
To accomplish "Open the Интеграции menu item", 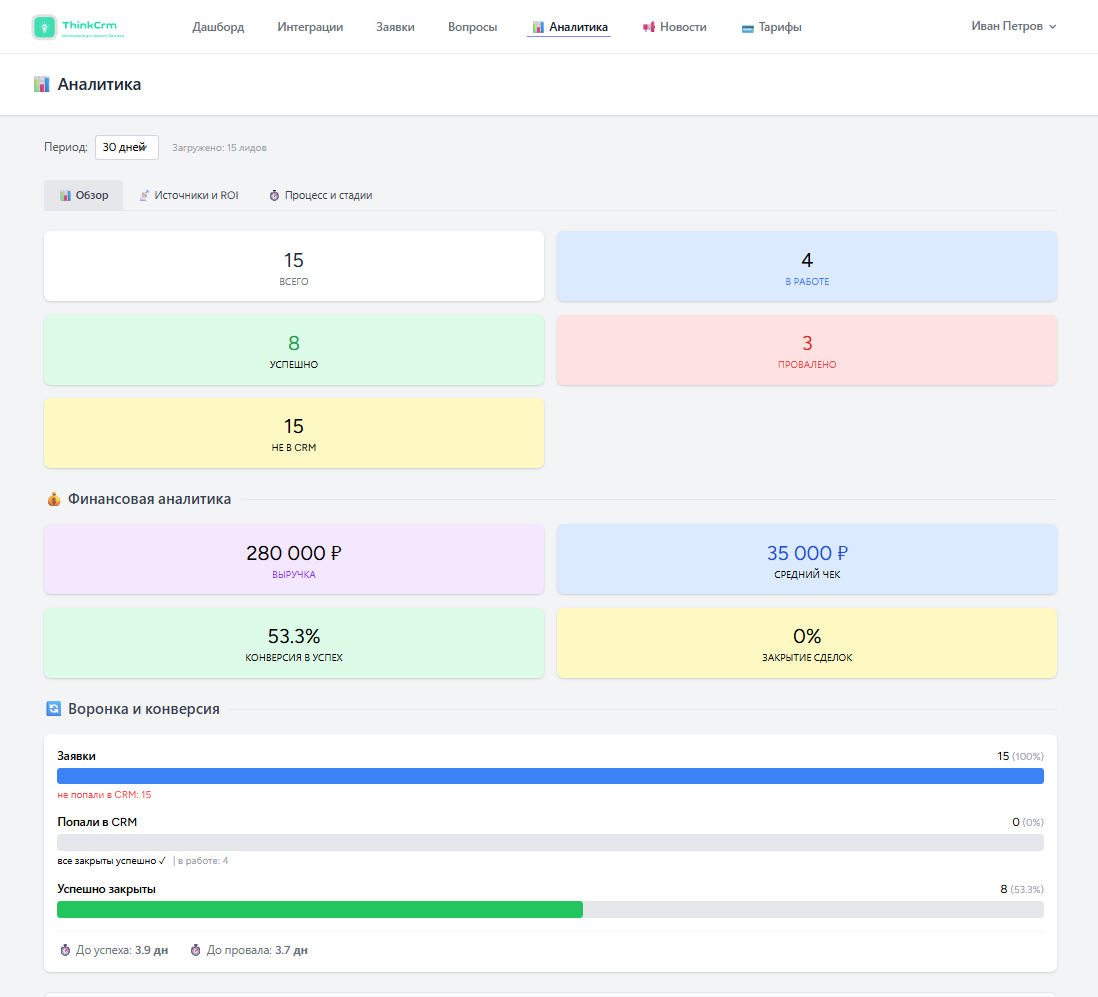I will coord(310,27).
